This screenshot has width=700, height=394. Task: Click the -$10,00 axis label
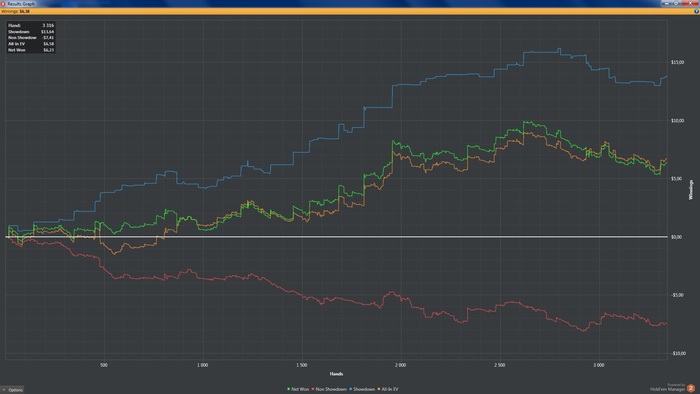[x=678, y=353]
